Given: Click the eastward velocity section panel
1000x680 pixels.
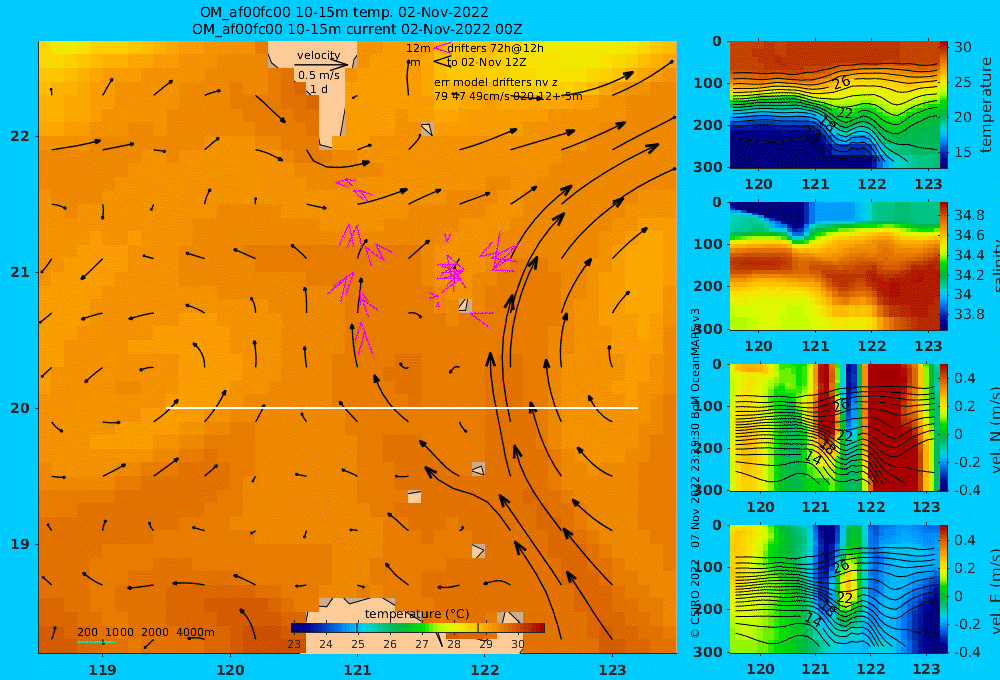Looking at the screenshot, I should 834,589.
